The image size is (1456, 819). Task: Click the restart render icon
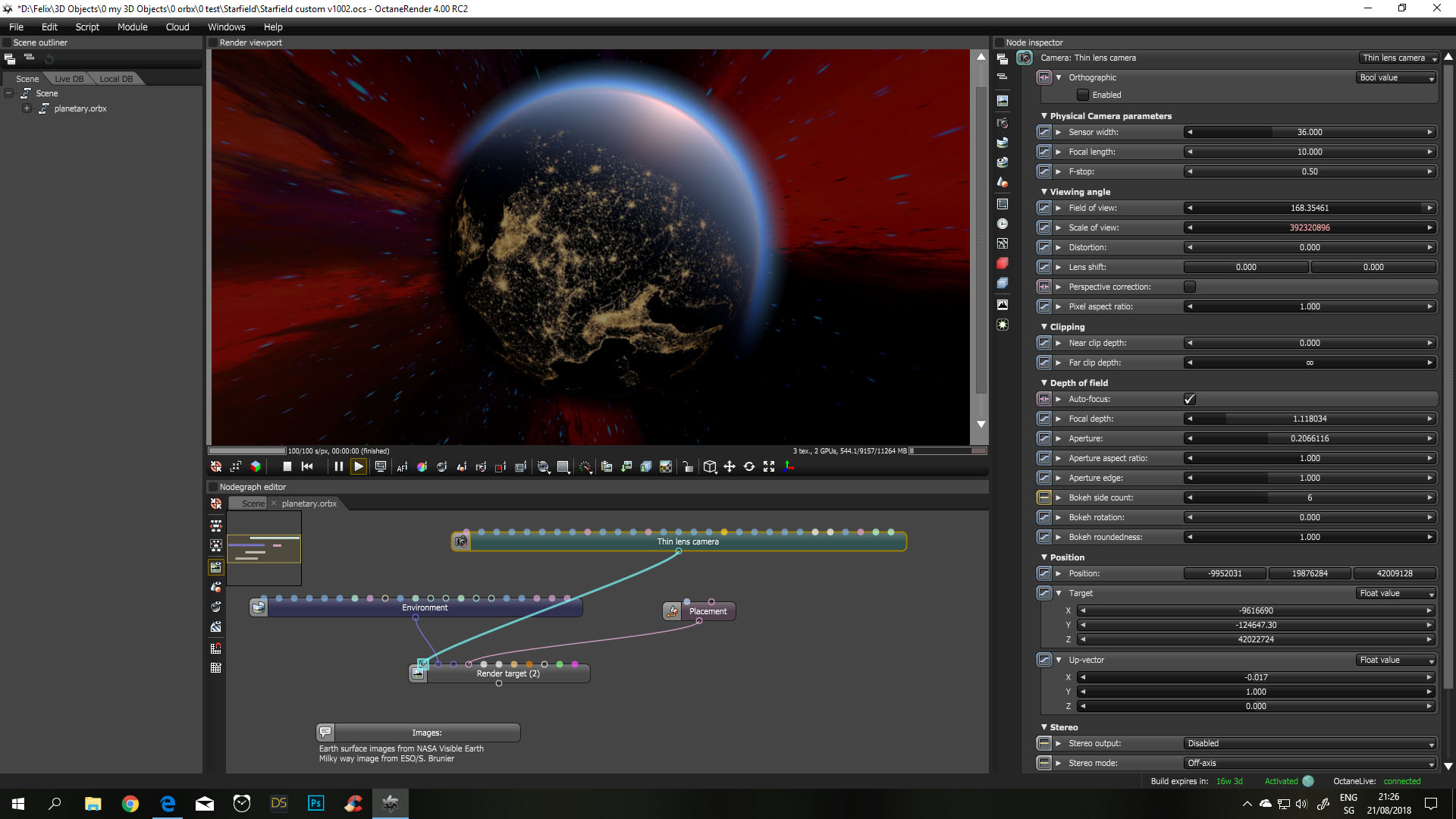coord(307,467)
